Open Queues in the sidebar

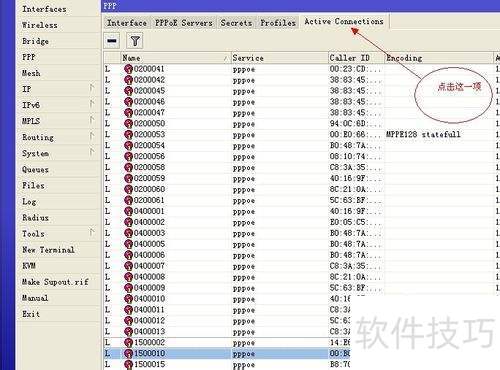[x=35, y=169]
